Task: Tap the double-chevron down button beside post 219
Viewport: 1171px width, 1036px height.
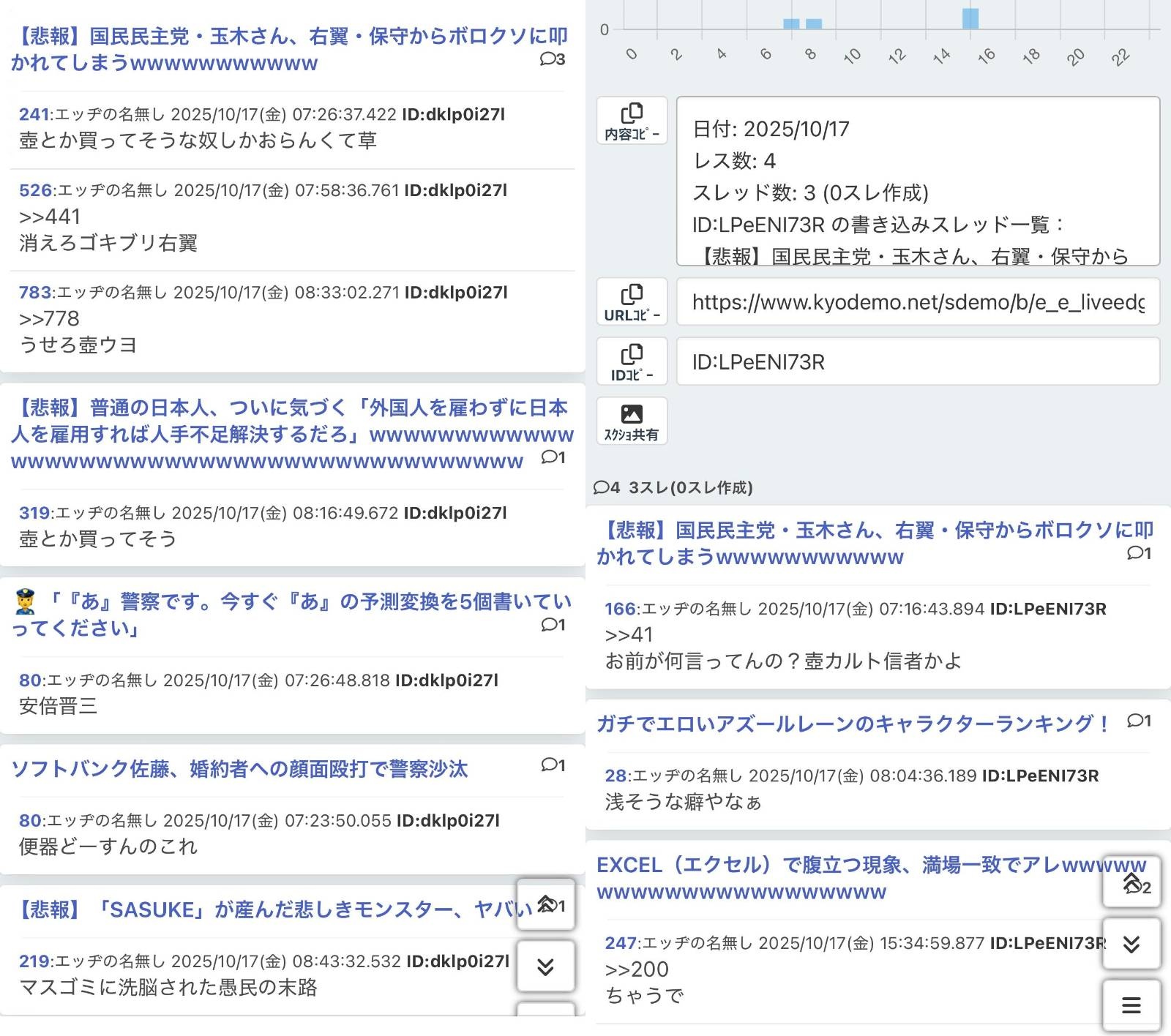Action: 545,966
